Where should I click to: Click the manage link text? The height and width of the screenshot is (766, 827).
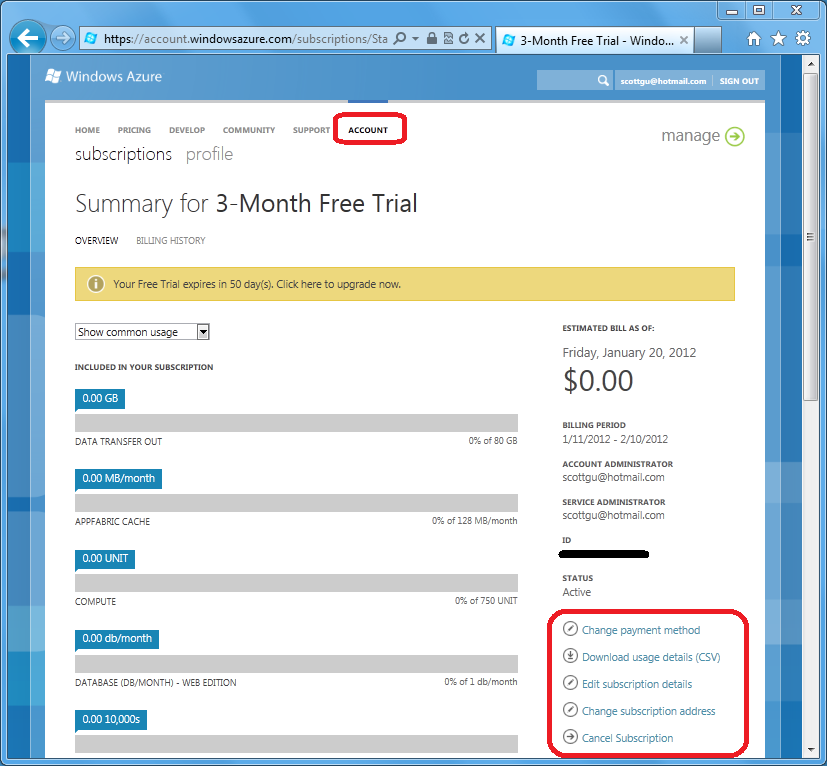(690, 136)
